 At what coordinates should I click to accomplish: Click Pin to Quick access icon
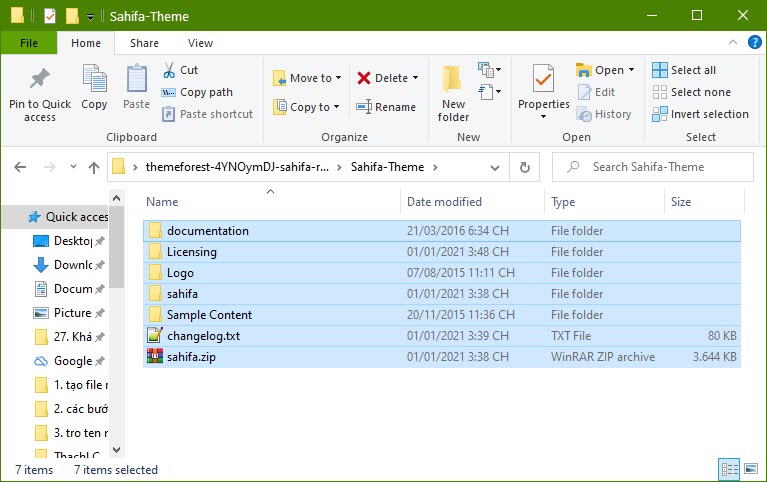[40, 79]
